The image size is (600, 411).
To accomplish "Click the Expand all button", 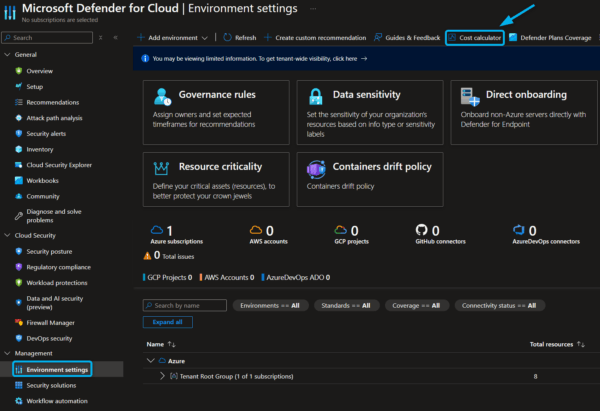I will (x=168, y=322).
